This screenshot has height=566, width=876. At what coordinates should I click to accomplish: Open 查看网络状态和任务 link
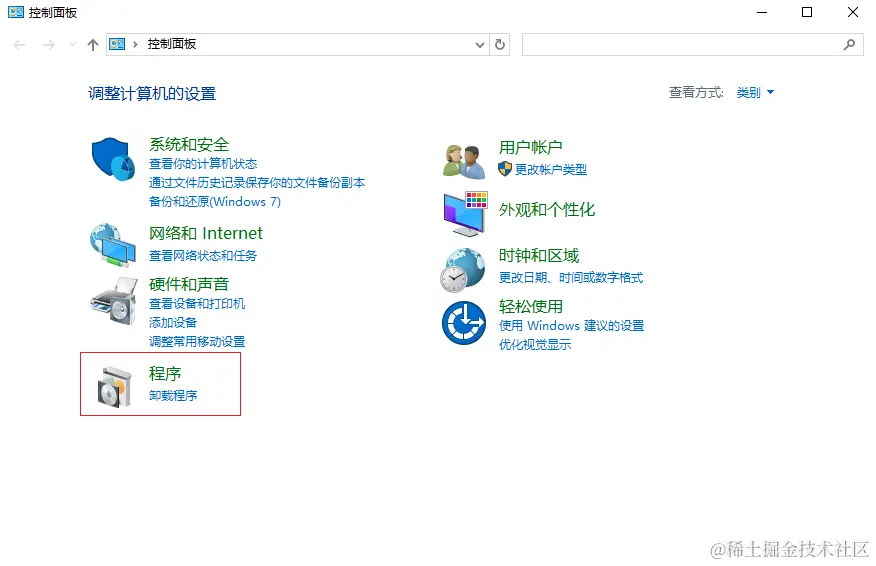tap(203, 255)
